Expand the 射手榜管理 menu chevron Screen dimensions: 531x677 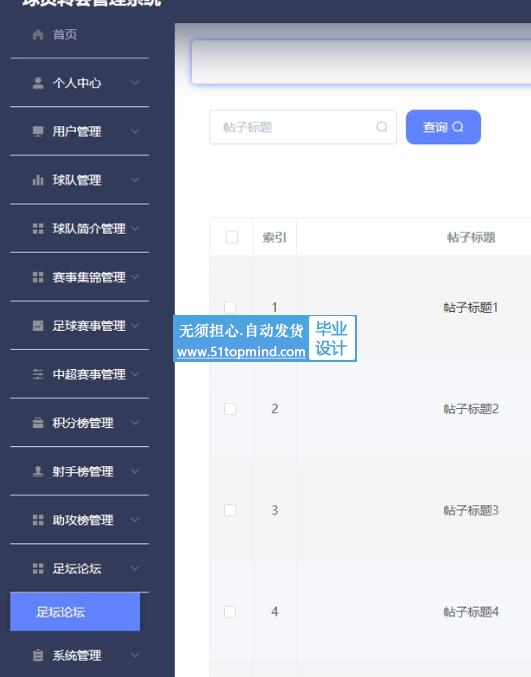135,471
